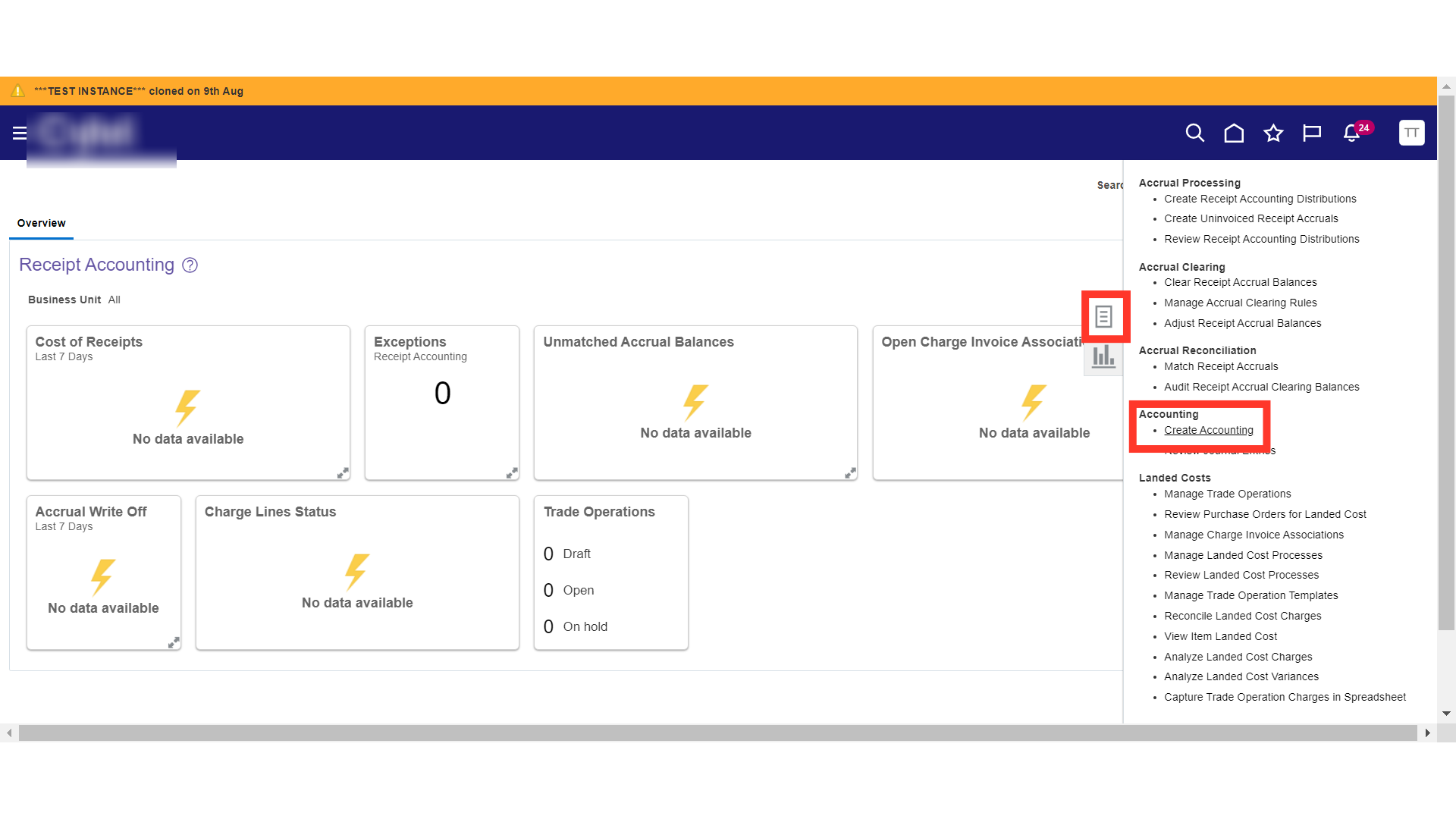Open the search magnifier icon

point(1195,133)
